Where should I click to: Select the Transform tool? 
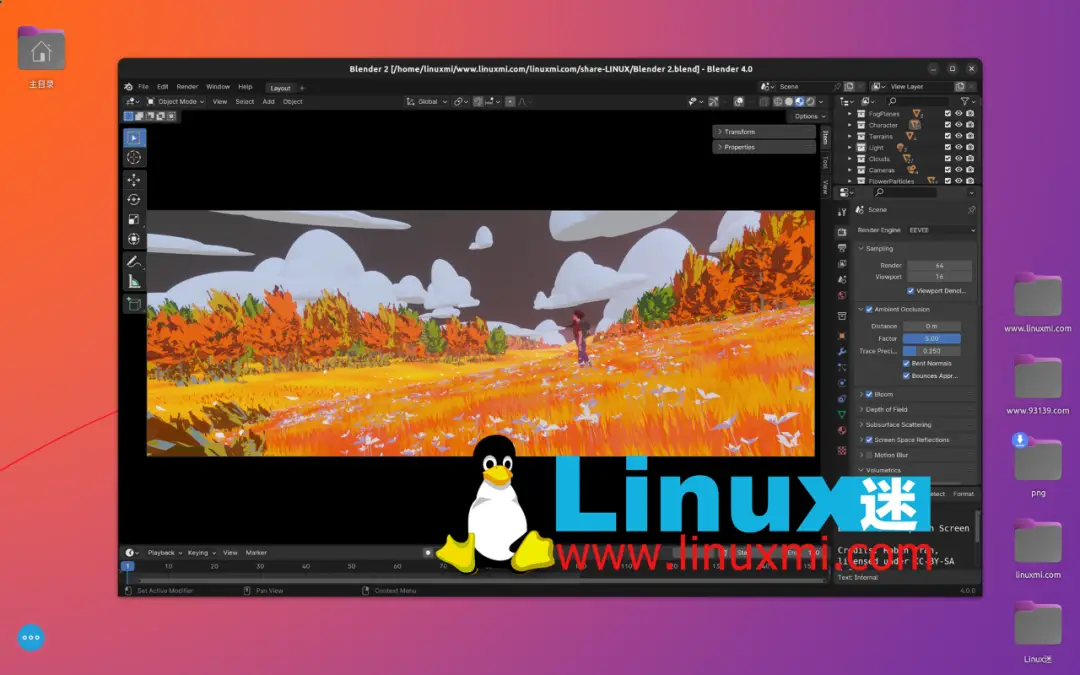pyautogui.click(x=134, y=239)
